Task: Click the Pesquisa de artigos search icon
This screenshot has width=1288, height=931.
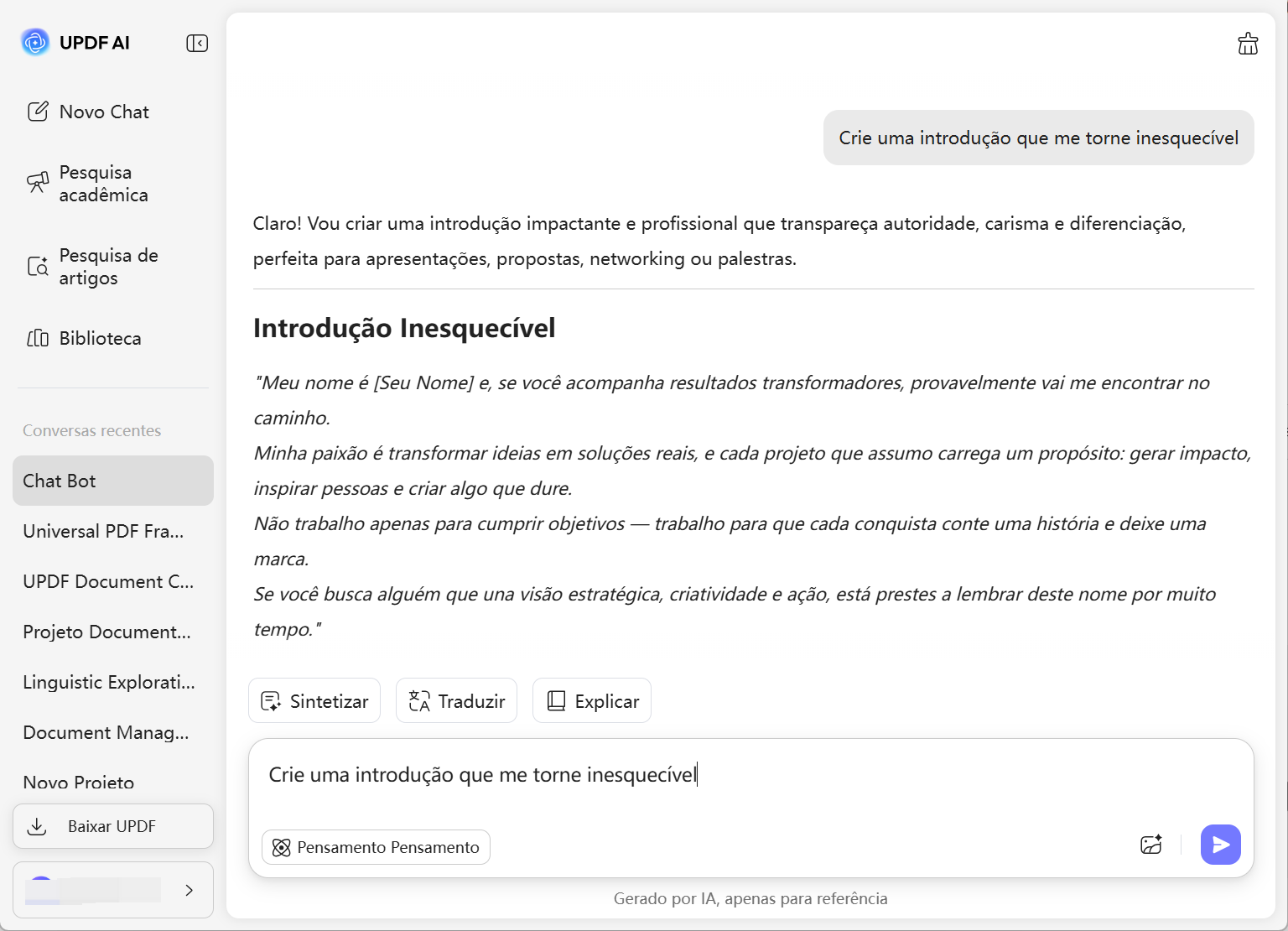Action: click(38, 266)
